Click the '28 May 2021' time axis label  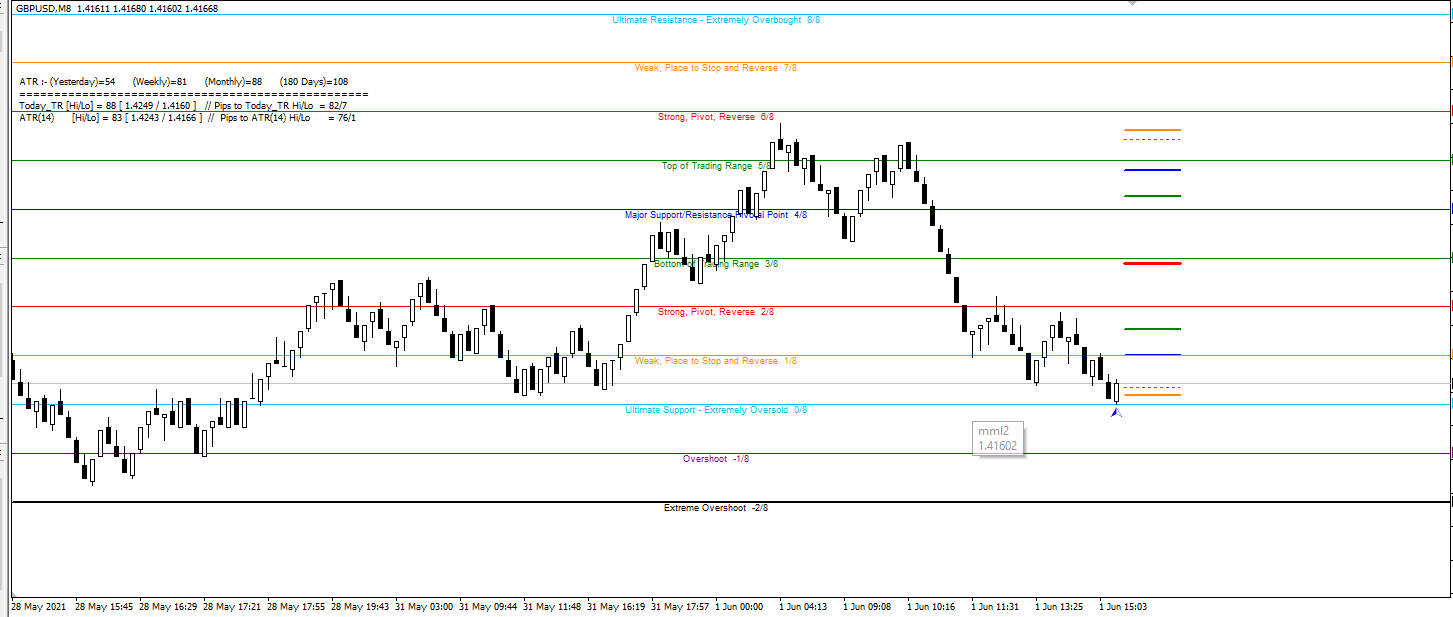click(x=39, y=607)
